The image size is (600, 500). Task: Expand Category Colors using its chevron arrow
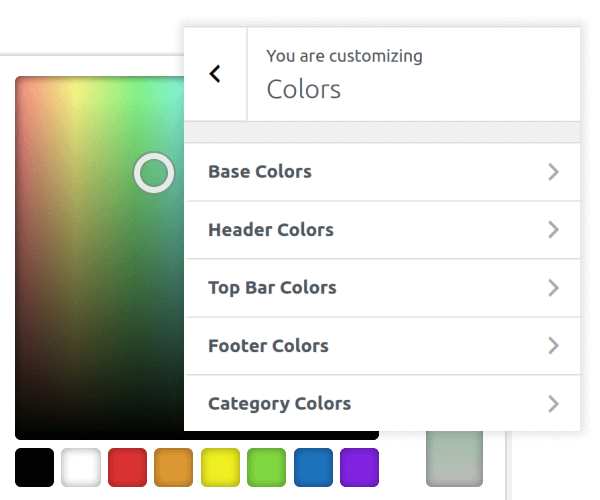(553, 404)
